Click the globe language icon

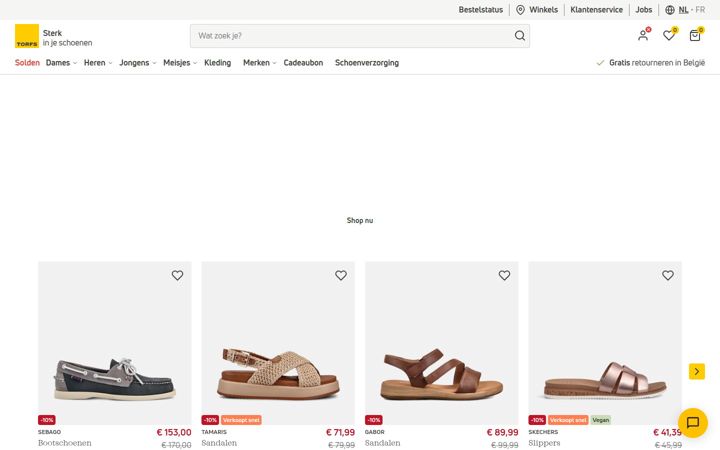coord(670,10)
